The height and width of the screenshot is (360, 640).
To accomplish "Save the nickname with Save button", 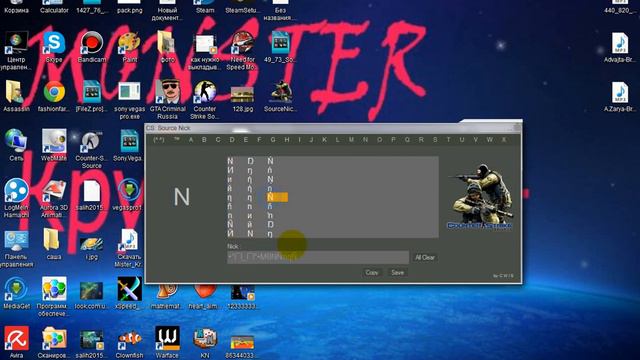I will tap(398, 273).
